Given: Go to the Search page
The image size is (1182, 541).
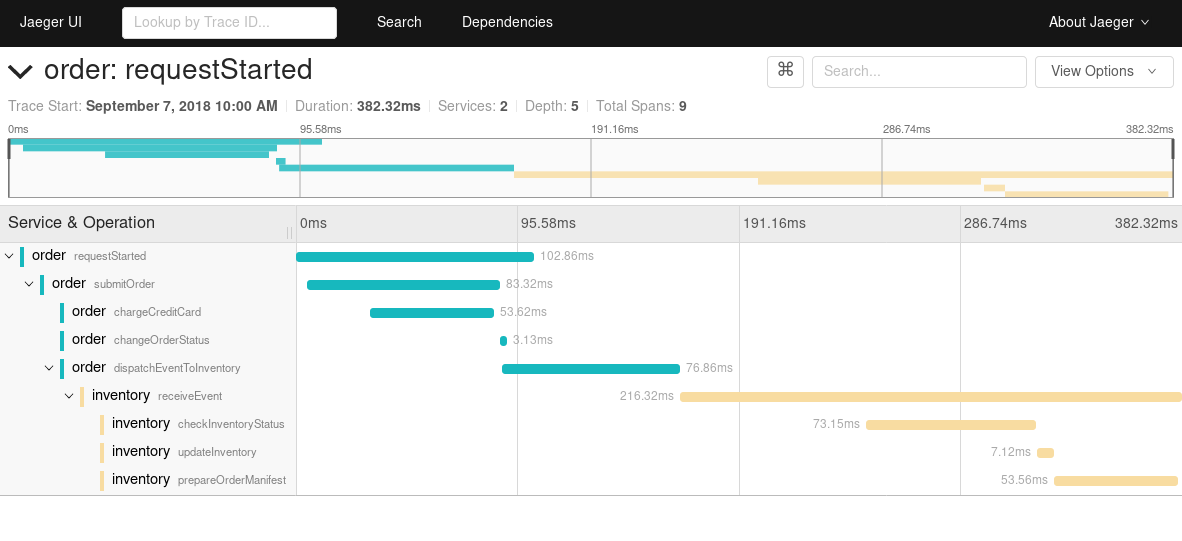Looking at the screenshot, I should click(x=399, y=22).
